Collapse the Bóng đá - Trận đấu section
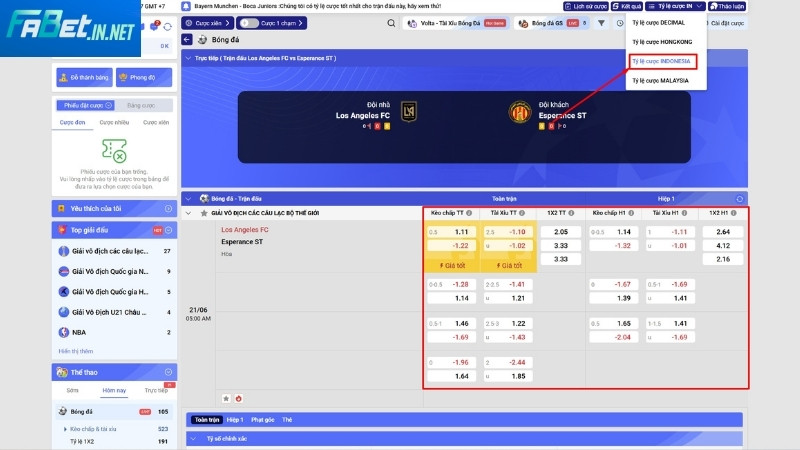The image size is (800, 450). pyautogui.click(x=188, y=199)
